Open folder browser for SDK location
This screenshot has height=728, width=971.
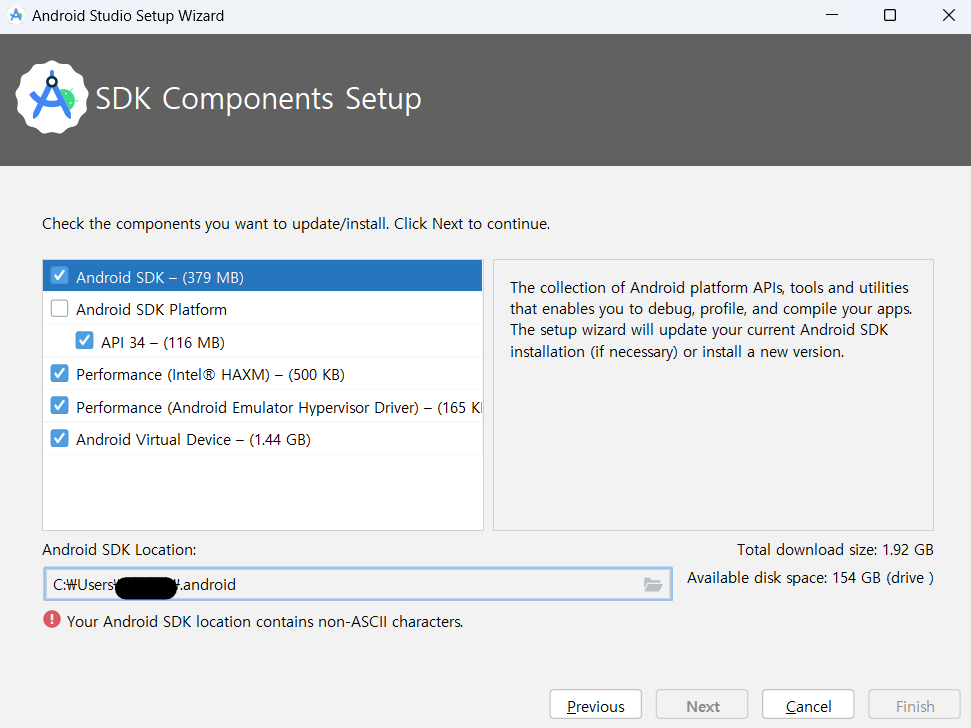coord(653,584)
